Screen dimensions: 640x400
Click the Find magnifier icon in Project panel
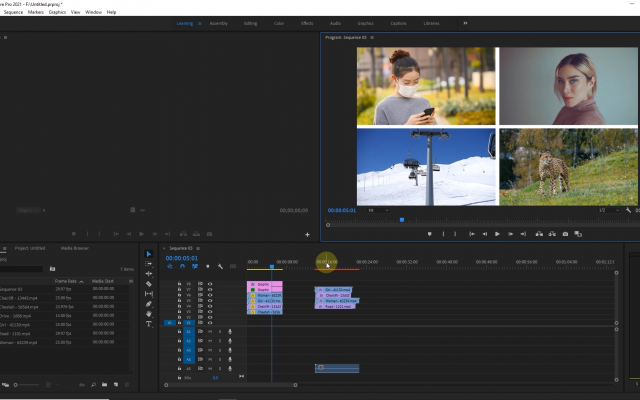click(93, 384)
